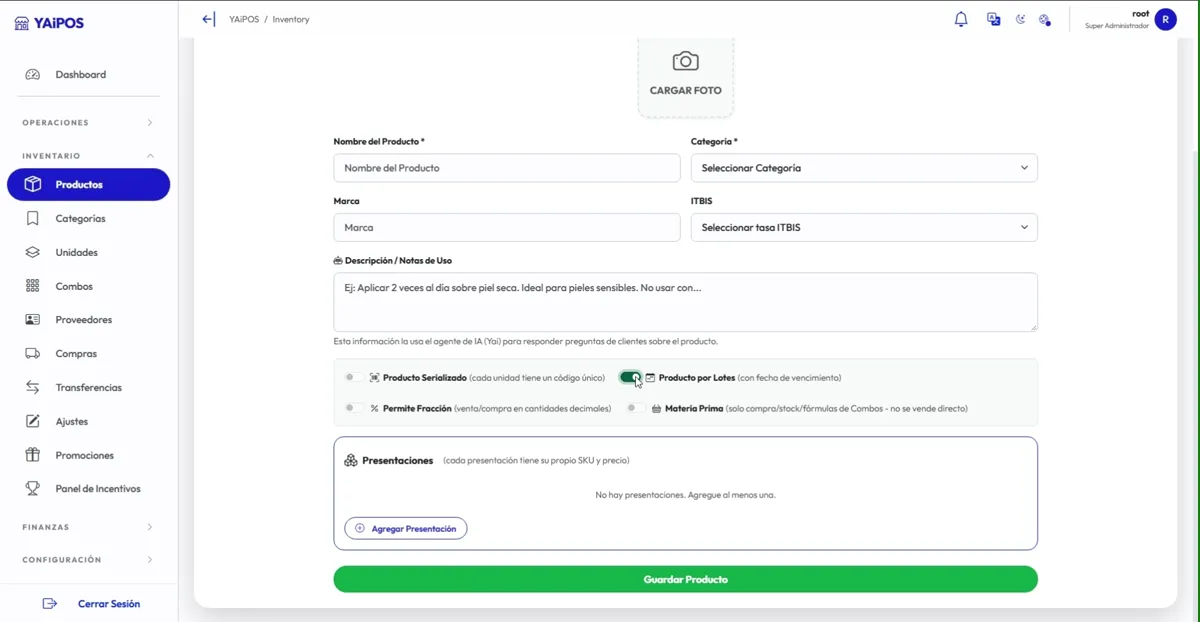The height and width of the screenshot is (622, 1200).
Task: Expand the Configuración section
Action: (88, 560)
